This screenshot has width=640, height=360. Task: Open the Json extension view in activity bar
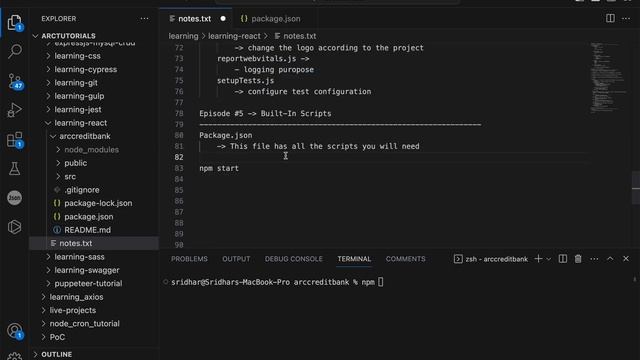[15, 198]
